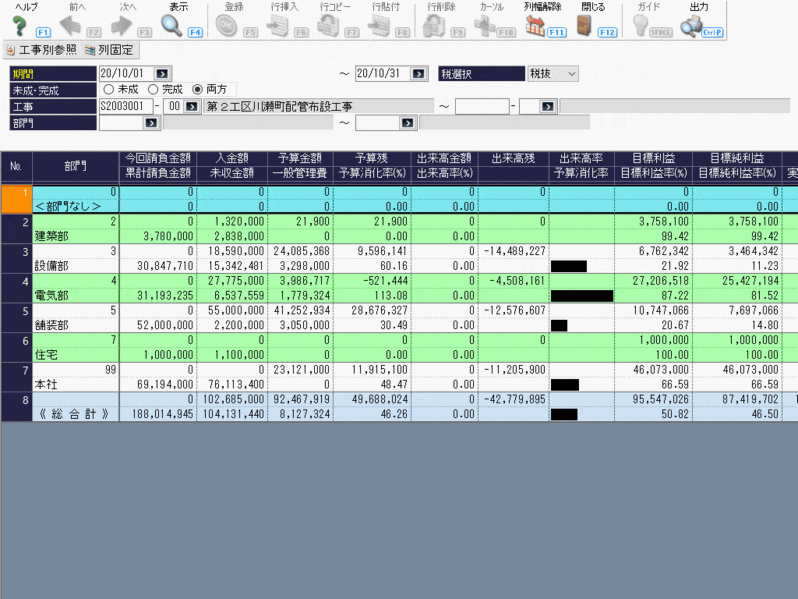Click the F1 key badge
The image size is (798, 599).
[x=43, y=33]
